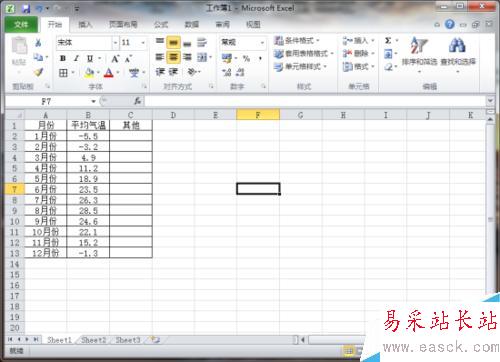Click Merge and Center icon

point(202,57)
